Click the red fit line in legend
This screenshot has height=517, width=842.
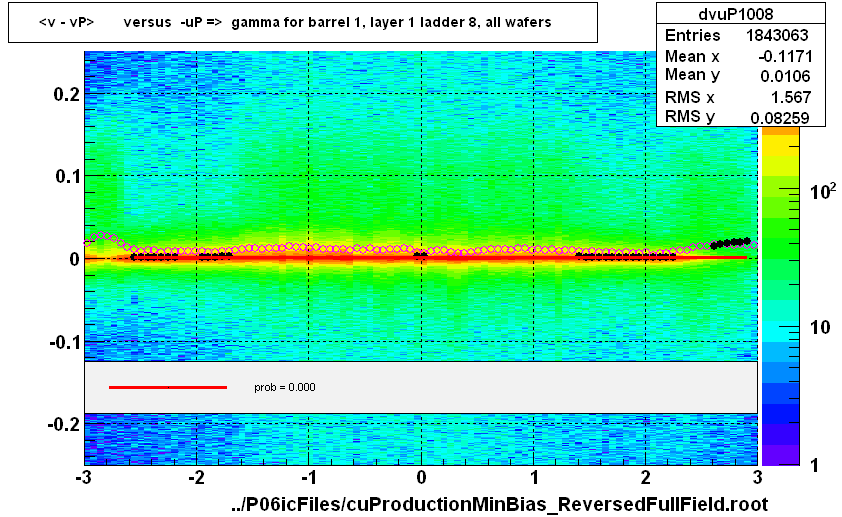tap(168, 387)
